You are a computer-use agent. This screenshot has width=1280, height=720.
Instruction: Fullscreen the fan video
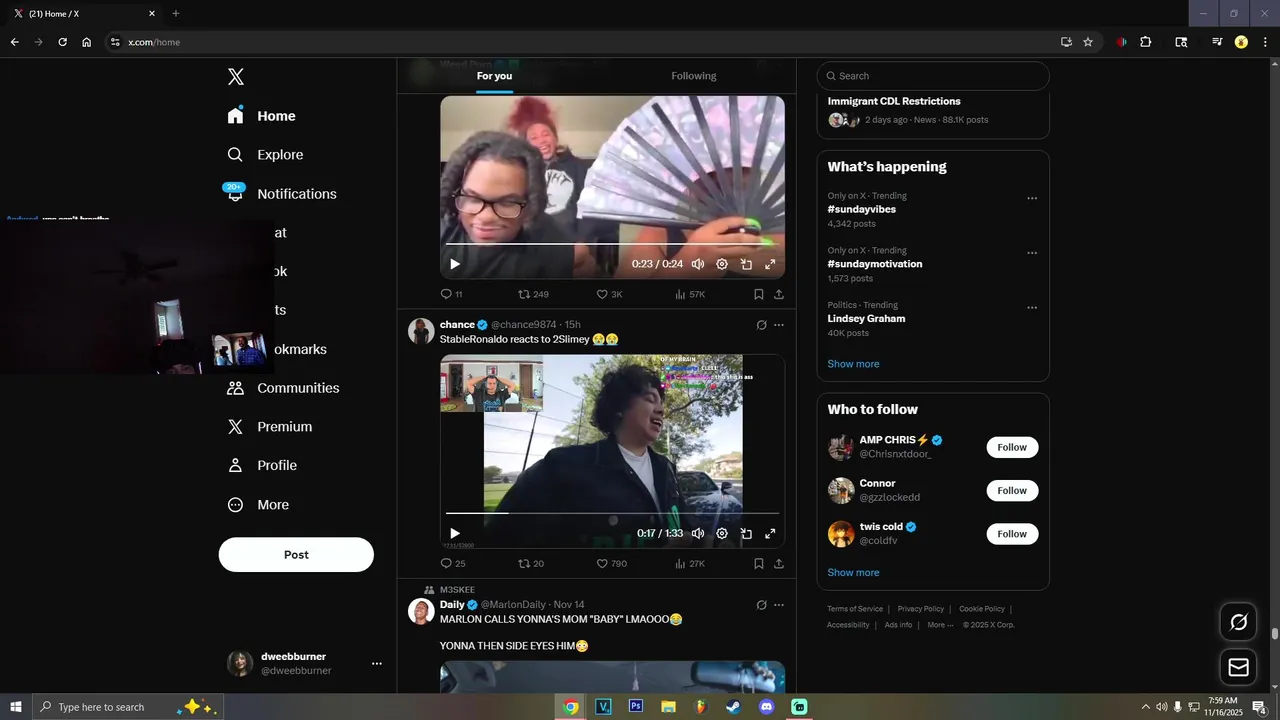point(770,264)
